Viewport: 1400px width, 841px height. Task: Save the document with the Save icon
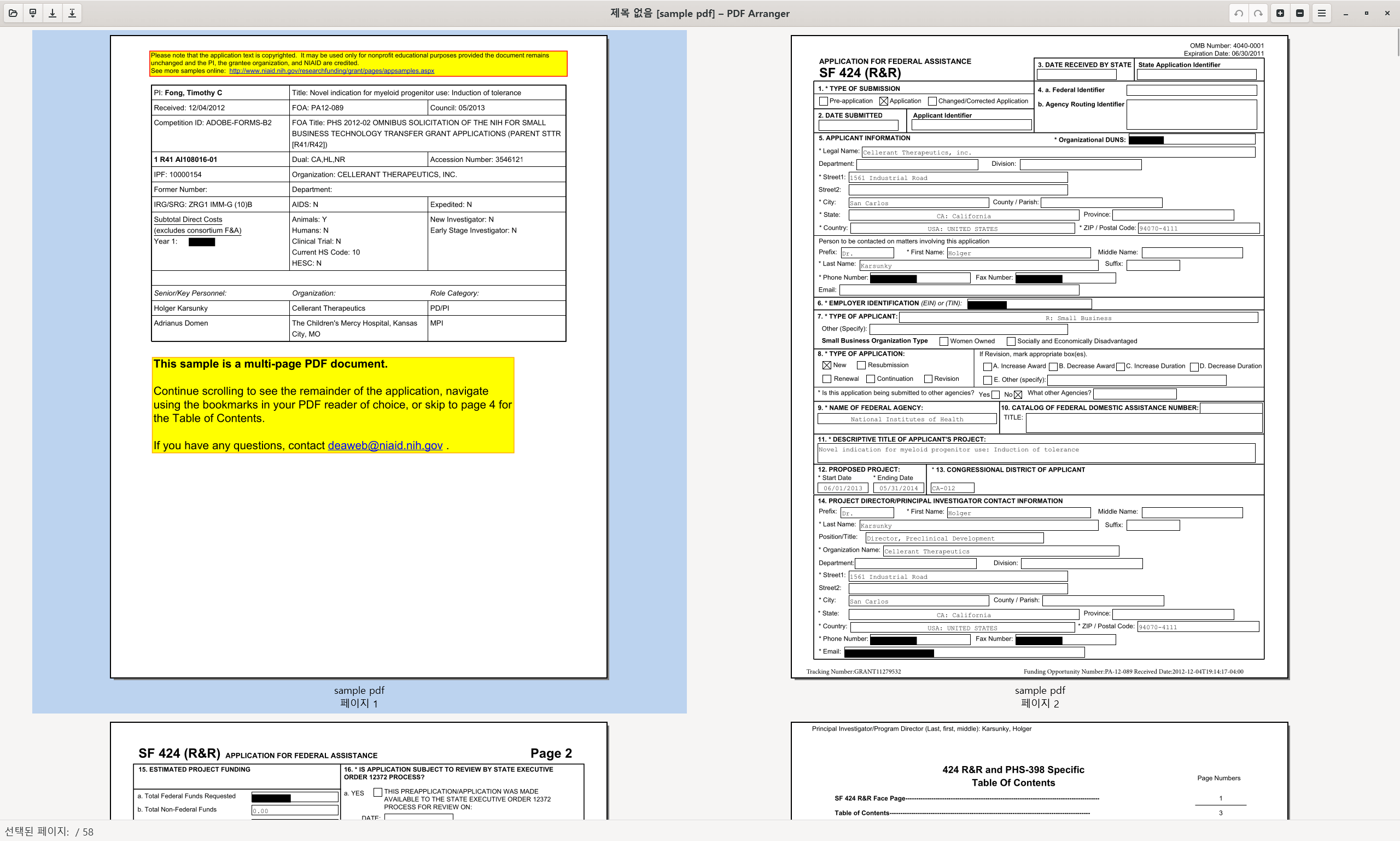[52, 13]
